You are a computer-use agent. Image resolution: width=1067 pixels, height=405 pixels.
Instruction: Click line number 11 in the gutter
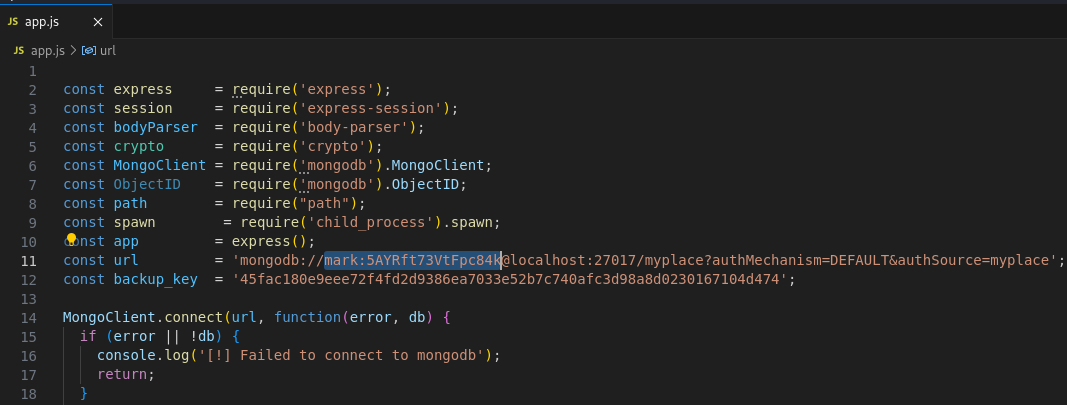click(29, 261)
